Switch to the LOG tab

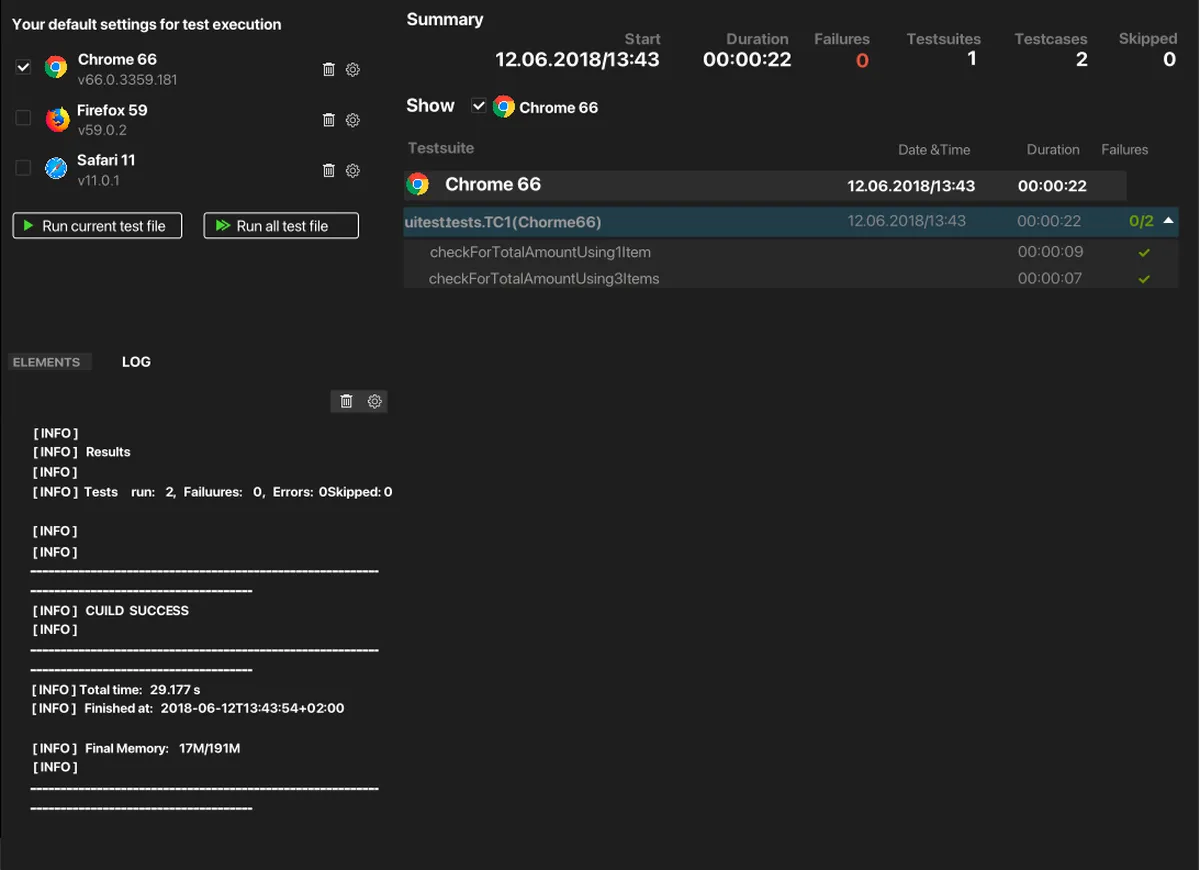pos(136,362)
